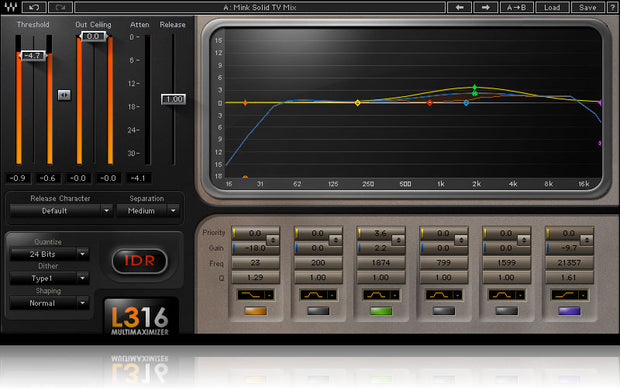Viewport: 620px width, 388px height.
Task: Select the orange 23 Hz band marker on graph
Action: coord(245,103)
